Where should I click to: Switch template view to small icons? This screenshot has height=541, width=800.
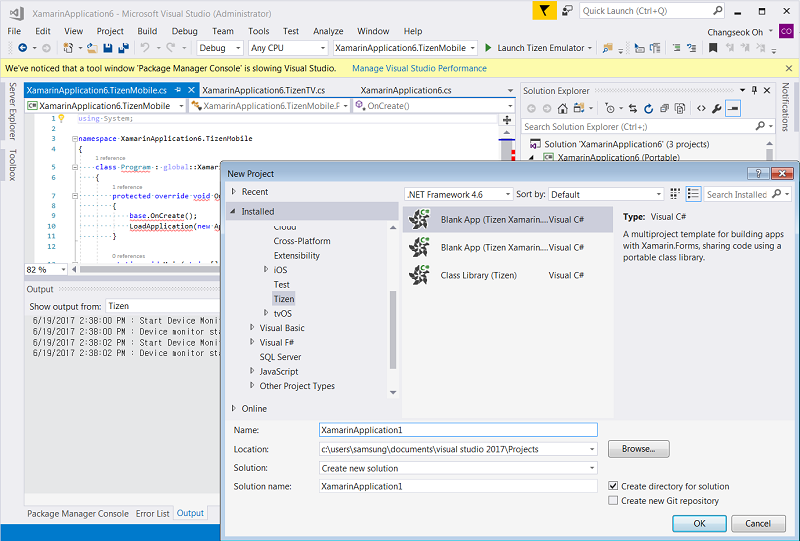point(675,194)
